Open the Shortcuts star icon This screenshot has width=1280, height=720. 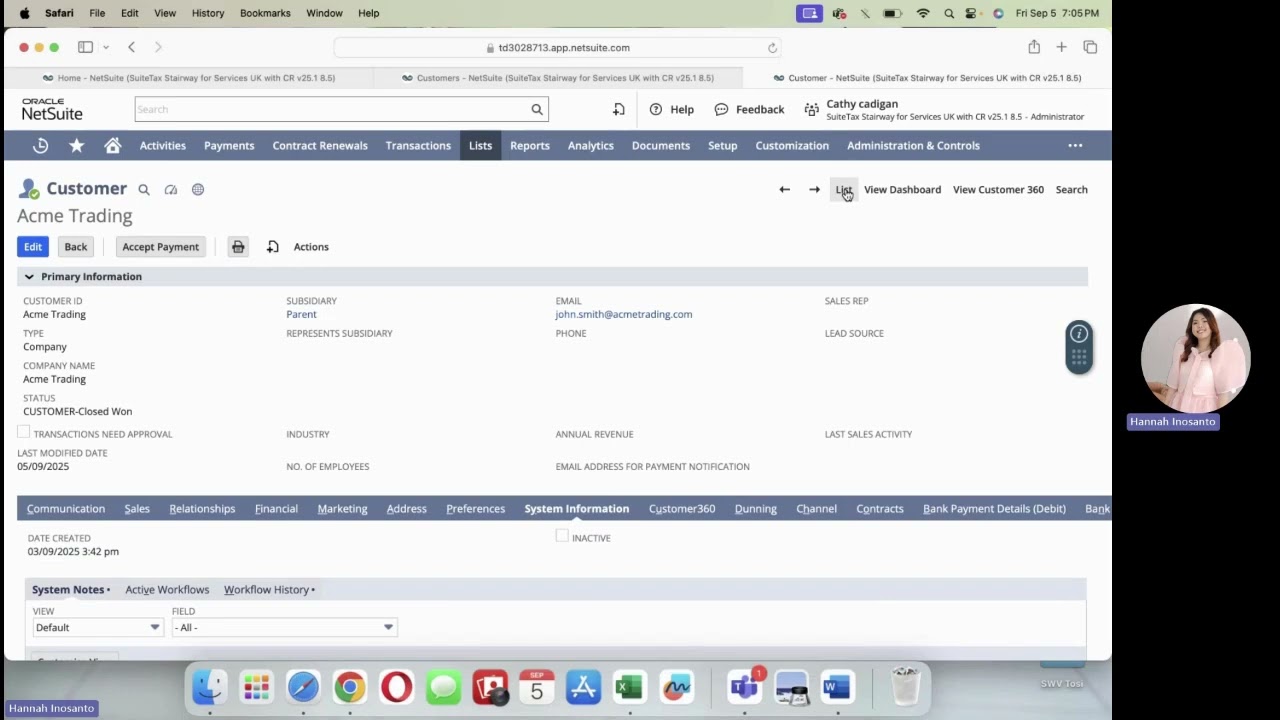tap(76, 146)
